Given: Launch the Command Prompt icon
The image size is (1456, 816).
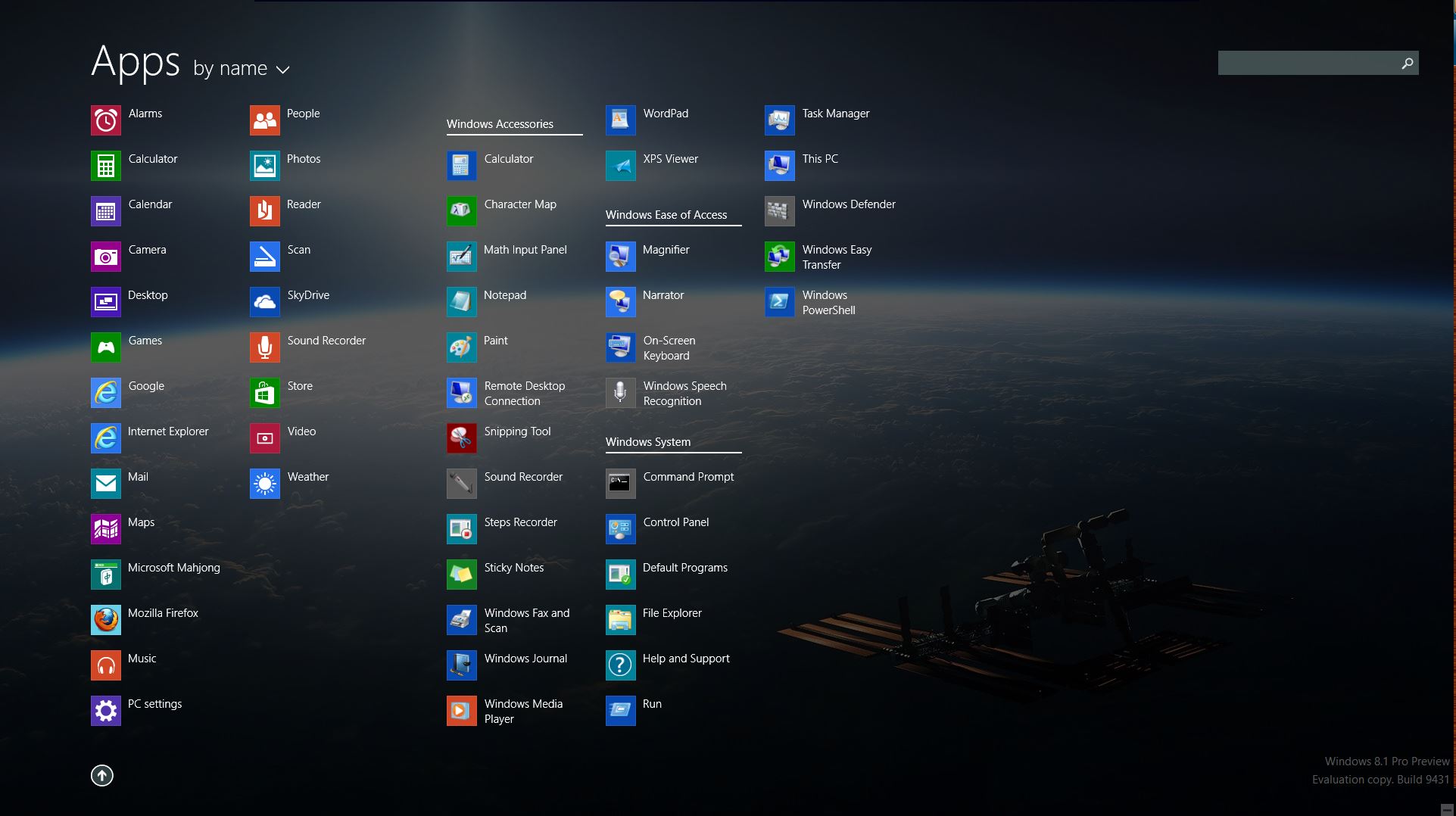Looking at the screenshot, I should 621,484.
